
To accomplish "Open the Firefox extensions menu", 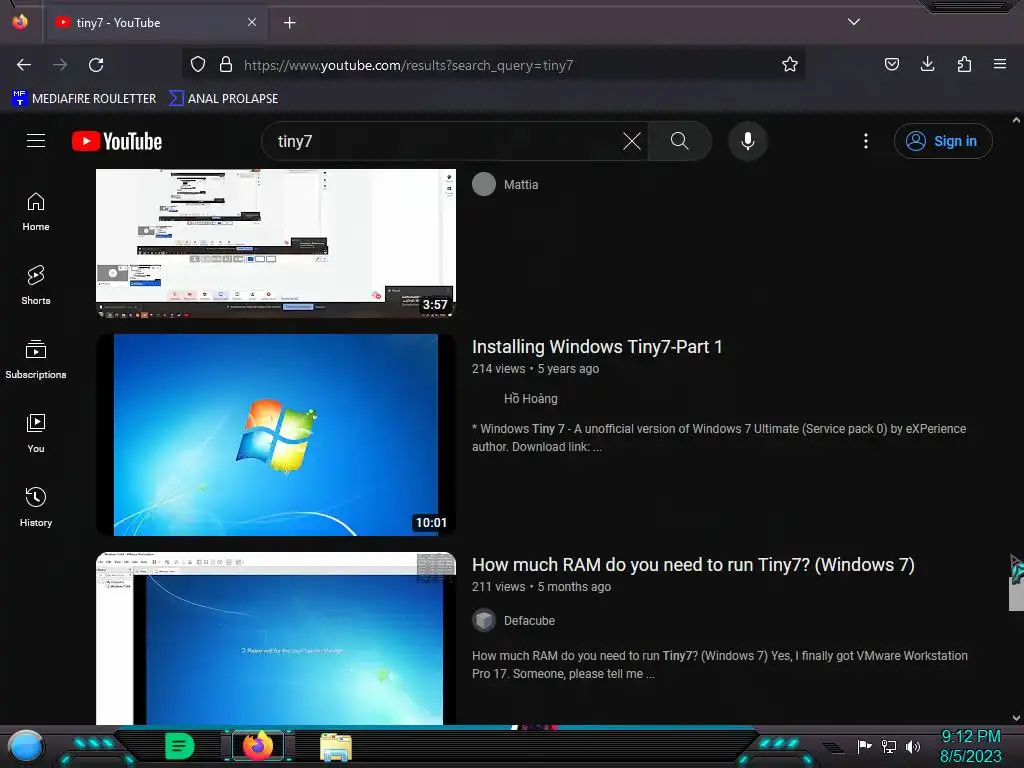I will coord(964,64).
